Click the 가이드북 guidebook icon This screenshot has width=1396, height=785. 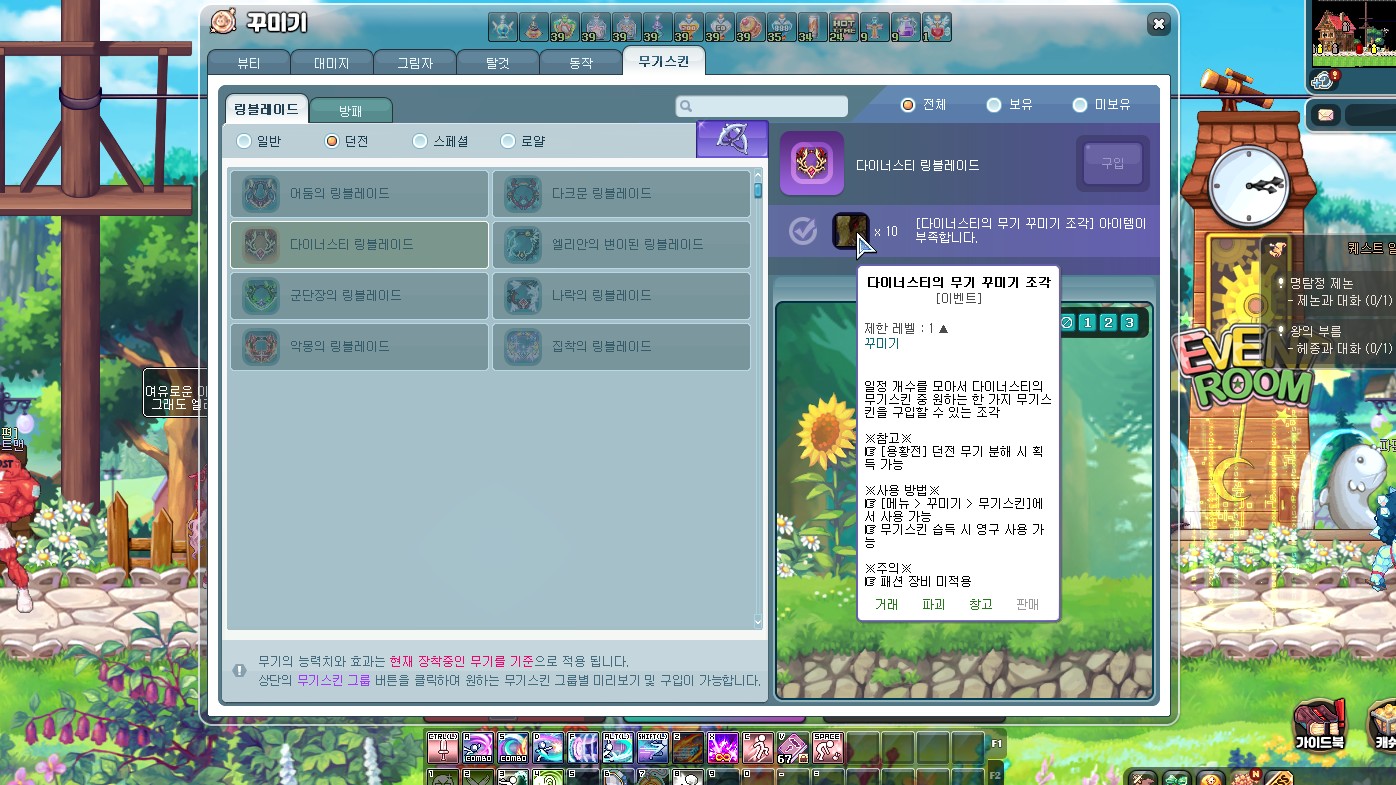(1319, 725)
